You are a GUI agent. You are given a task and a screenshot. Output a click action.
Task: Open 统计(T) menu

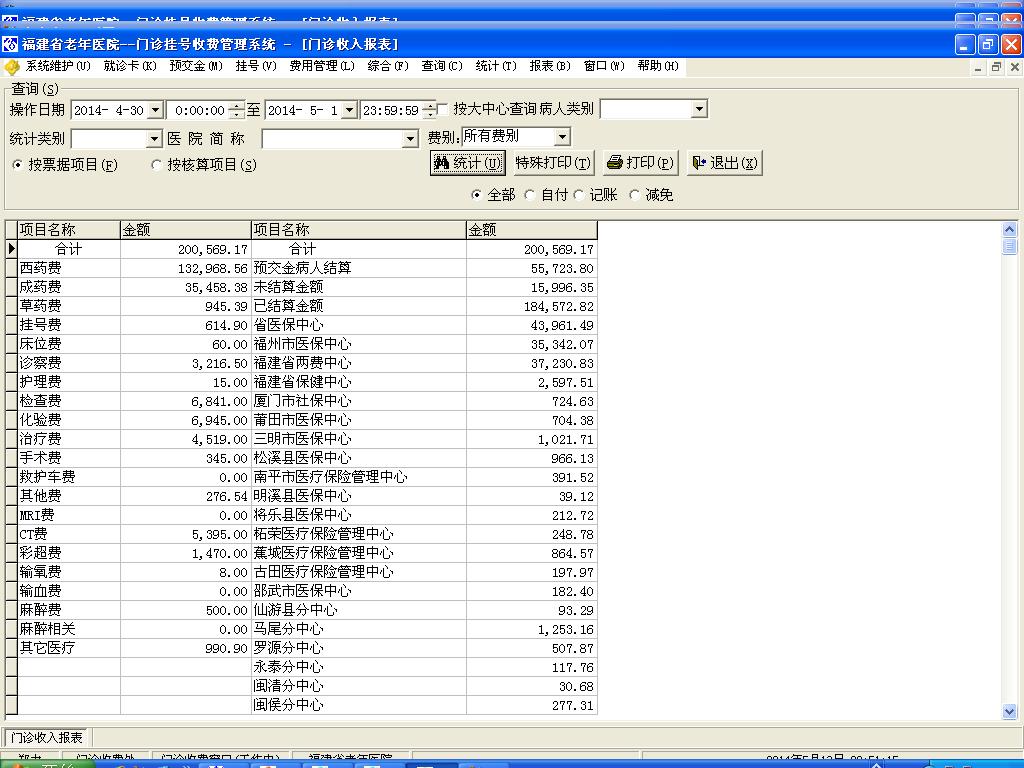tap(496, 66)
